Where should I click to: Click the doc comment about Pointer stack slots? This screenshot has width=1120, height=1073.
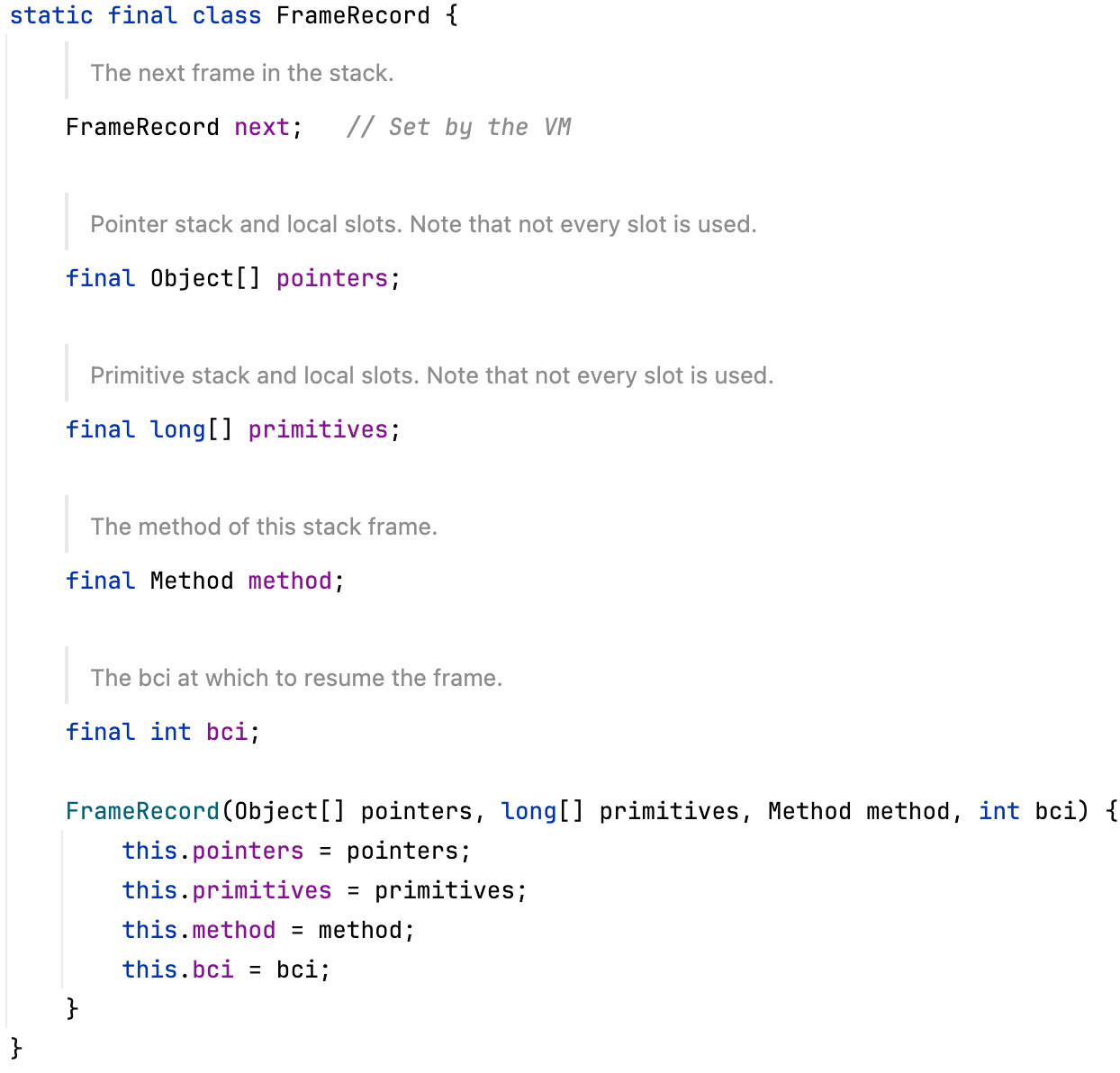pos(423,224)
